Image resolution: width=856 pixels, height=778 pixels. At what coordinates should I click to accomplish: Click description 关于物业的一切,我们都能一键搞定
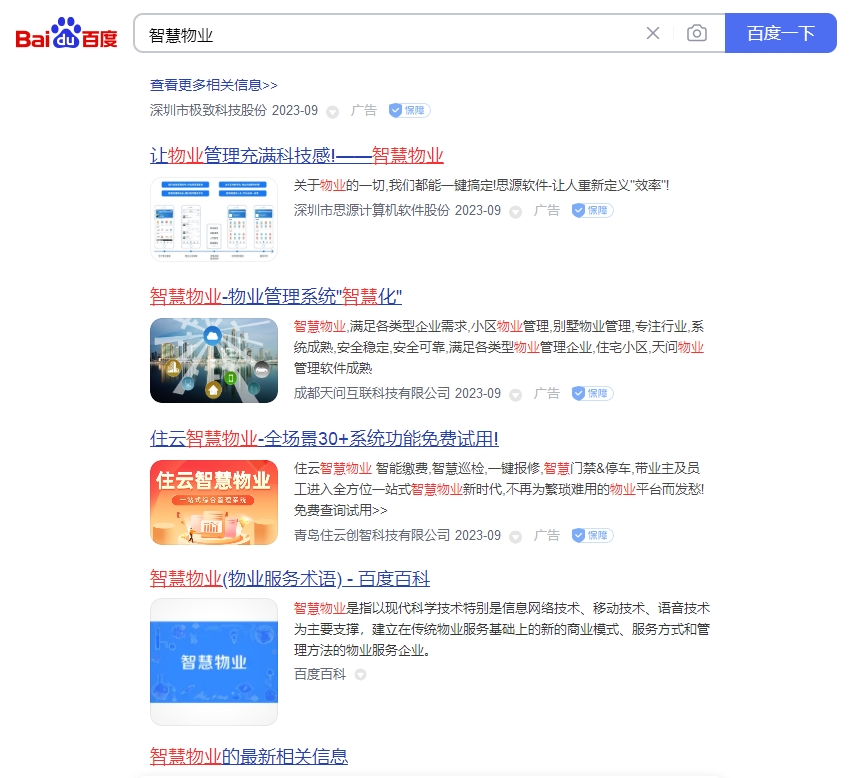tap(482, 186)
